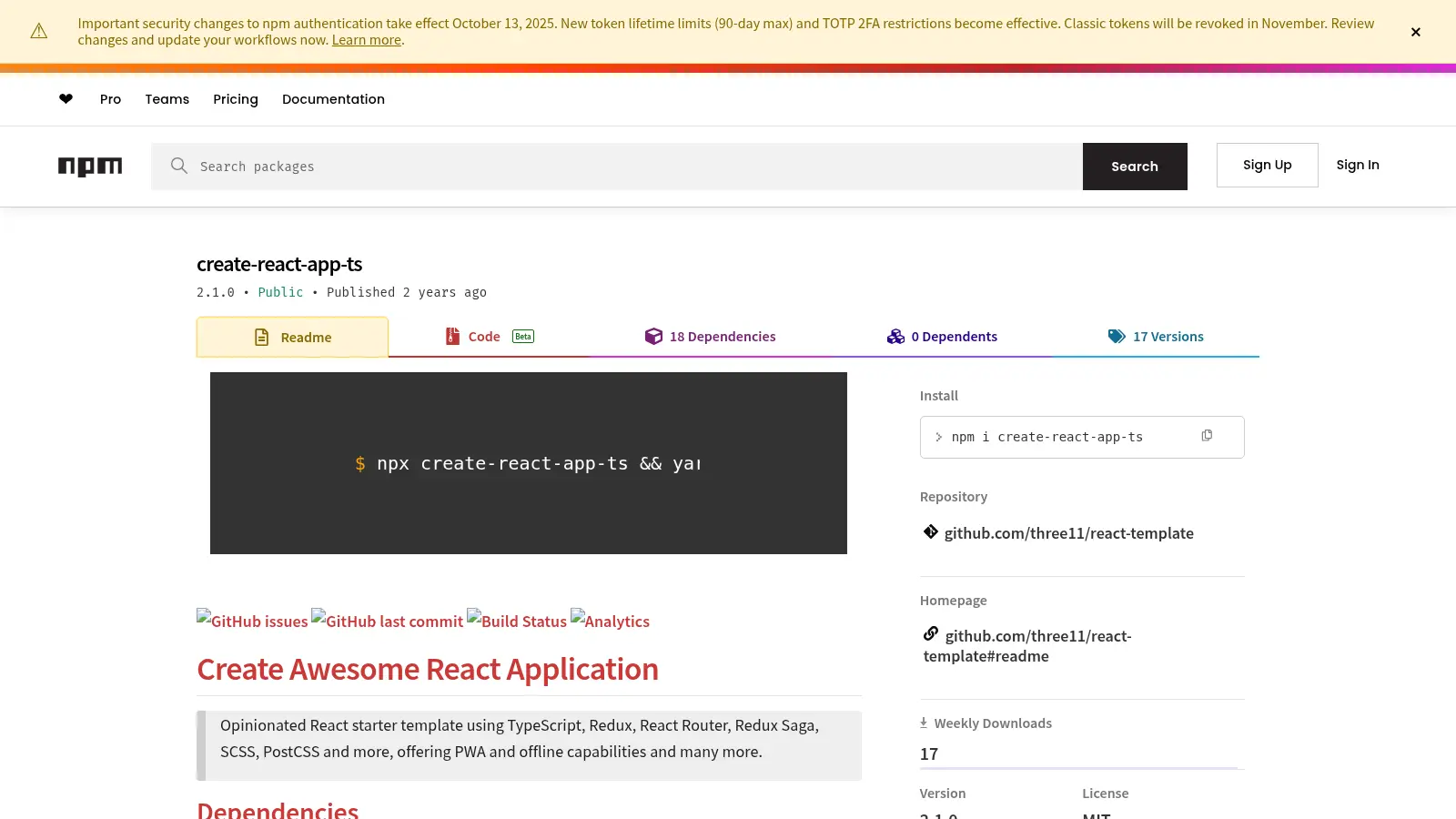Click the Create Awesome React Application heading
Screen dimensions: 1456x819
(428, 670)
